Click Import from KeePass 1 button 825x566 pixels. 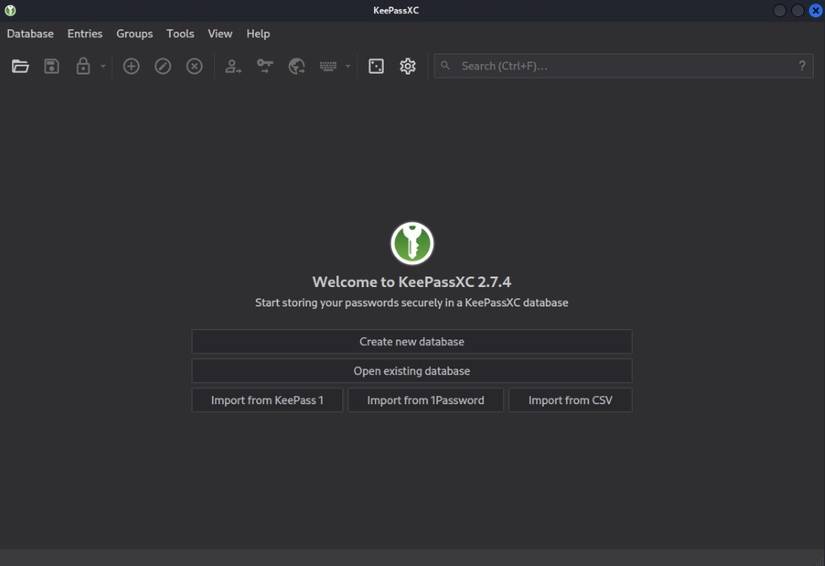pyautogui.click(x=267, y=400)
